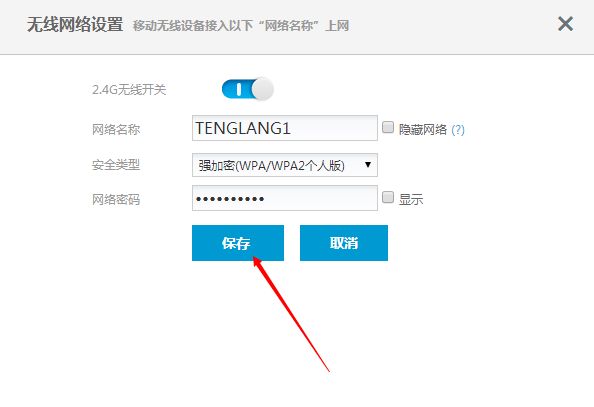Click the 无线网络设置 dialog title

75,25
